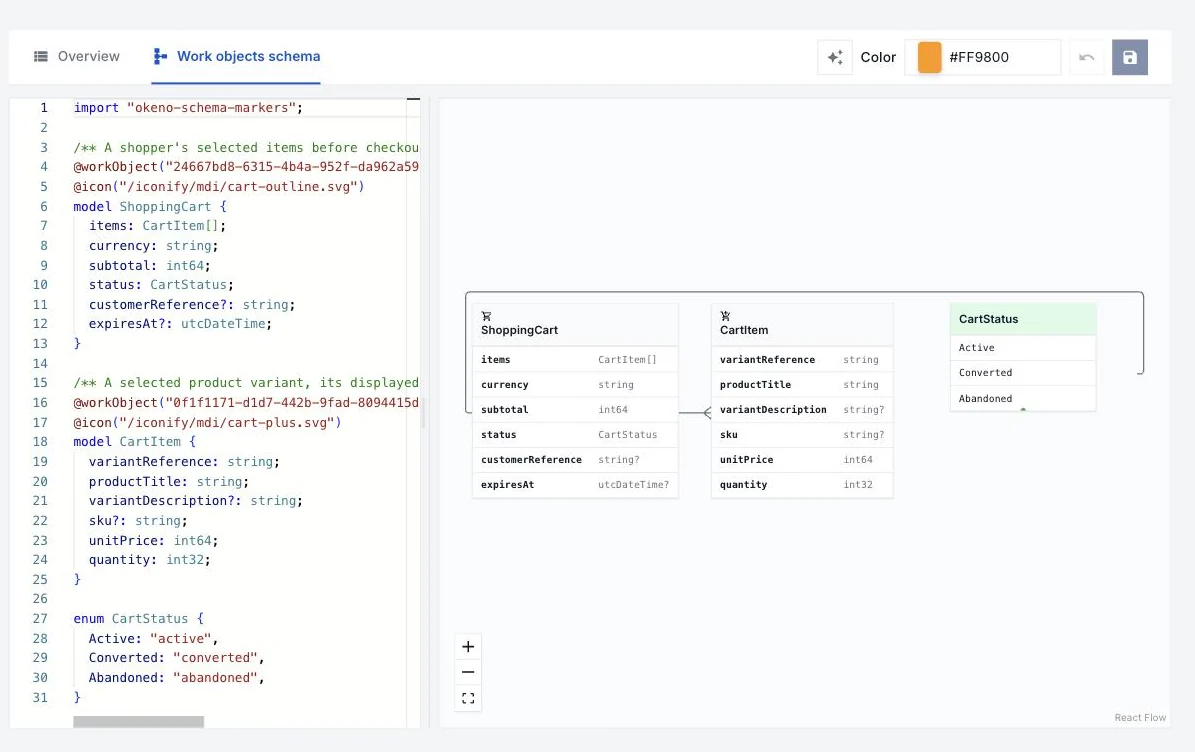Select the ShoppingCart node title
Screen dimensions: 1195x752
[x=519, y=330]
